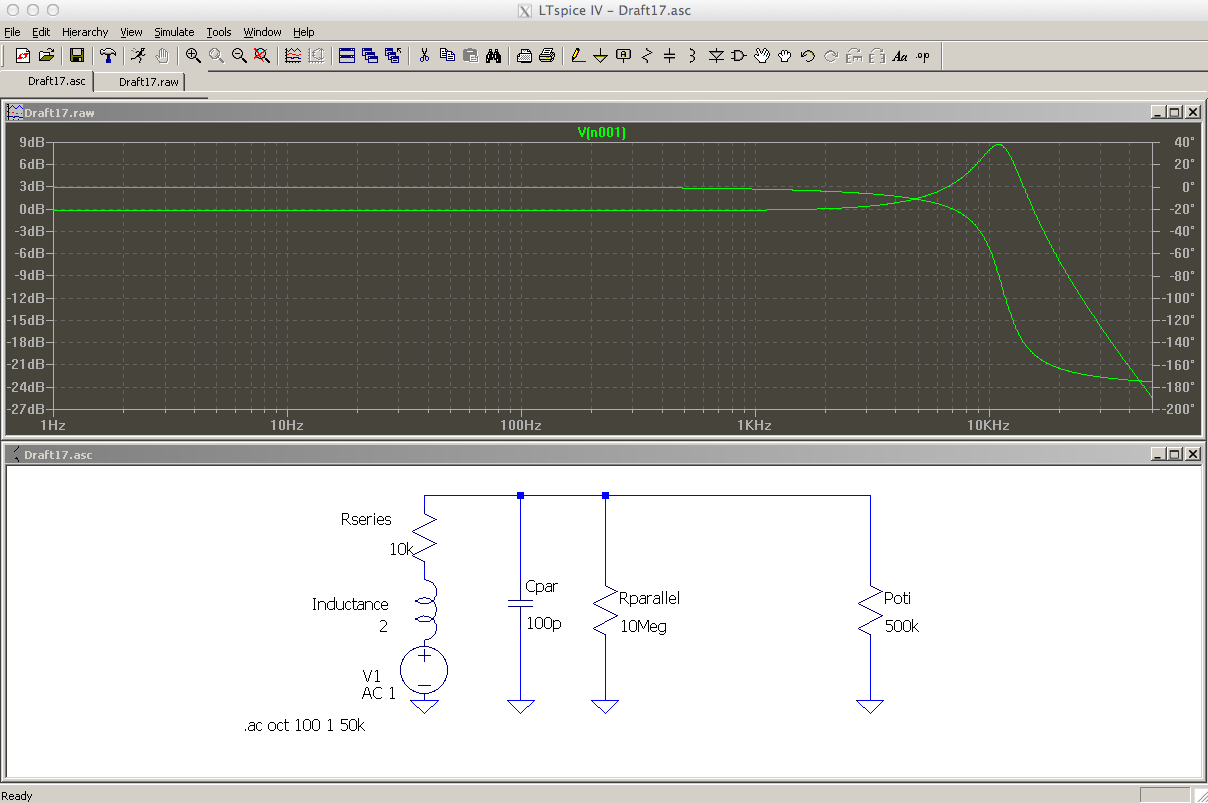The image size is (1208, 803).
Task: Tile windows horizontally icon
Action: 347,56
